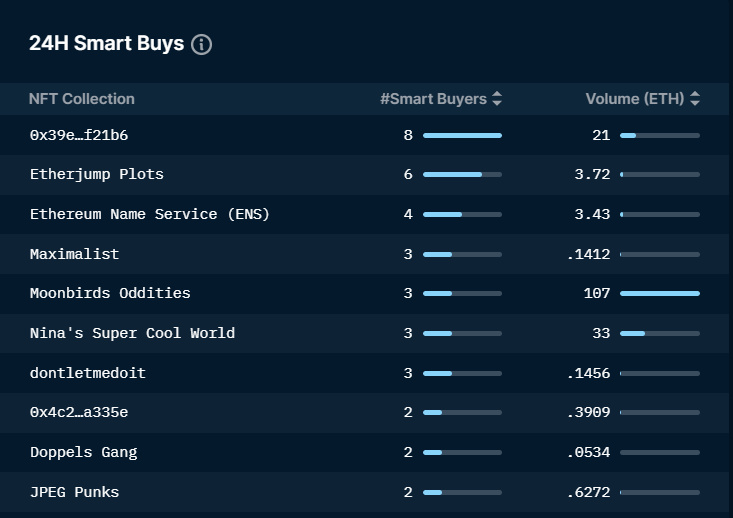
Task: Open the Maximalist collection
Action: click(x=74, y=254)
